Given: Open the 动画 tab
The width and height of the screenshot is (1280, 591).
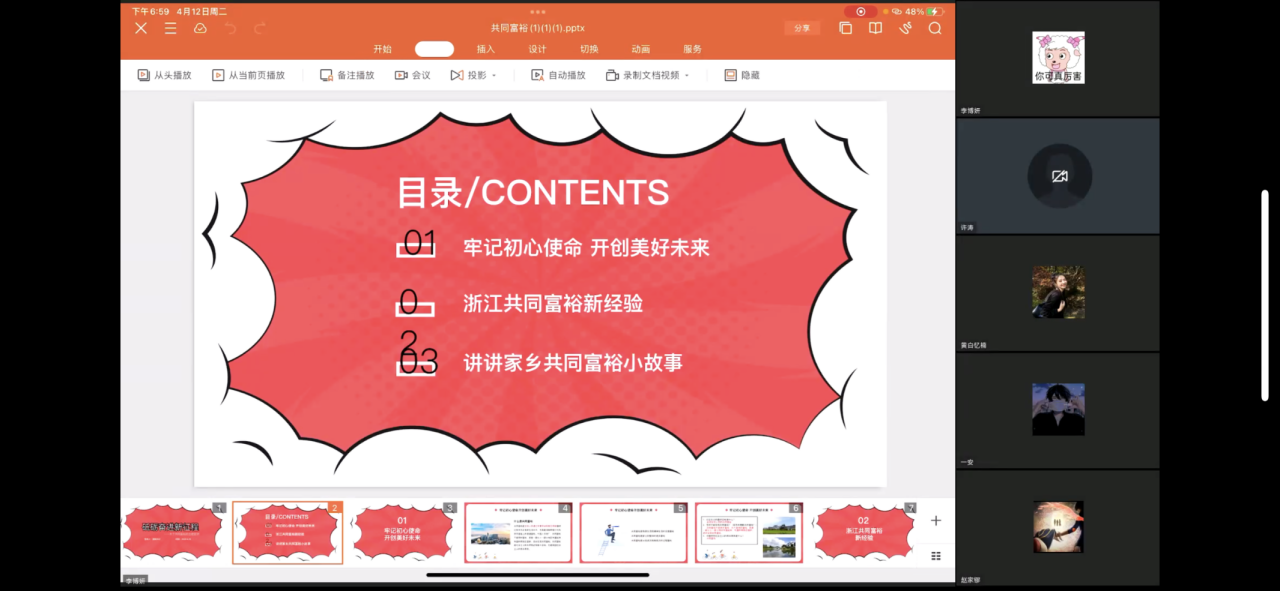Looking at the screenshot, I should click(x=640, y=49).
